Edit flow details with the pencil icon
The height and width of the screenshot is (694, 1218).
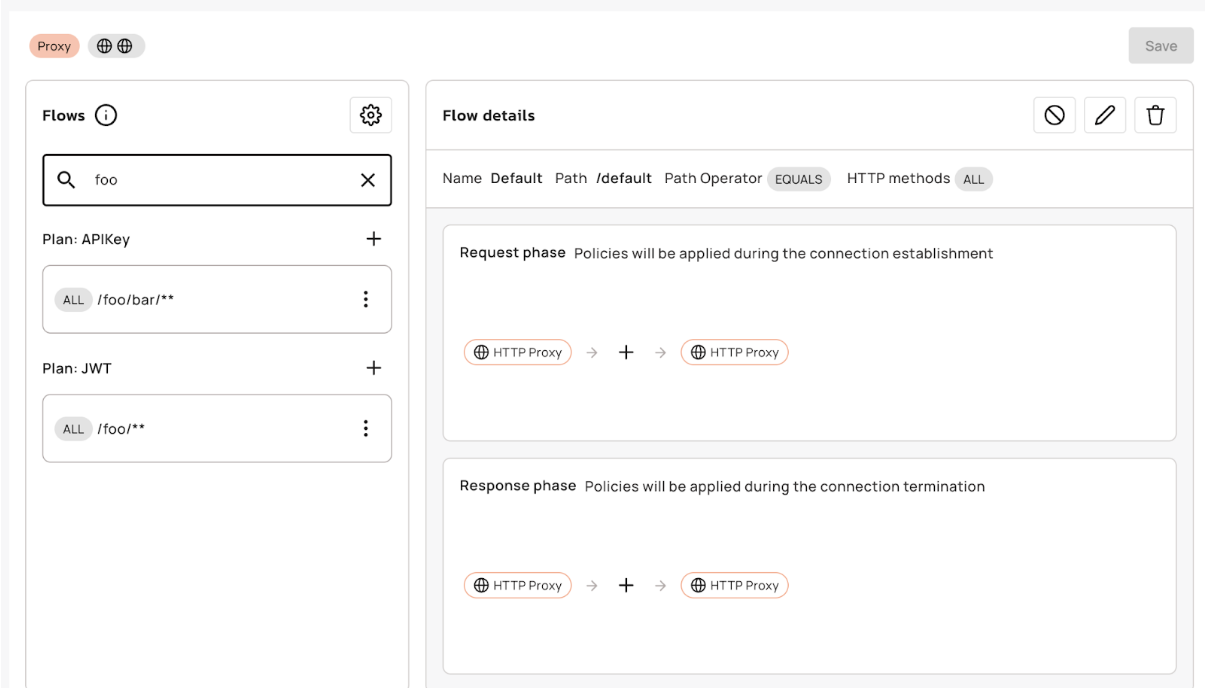point(1105,115)
